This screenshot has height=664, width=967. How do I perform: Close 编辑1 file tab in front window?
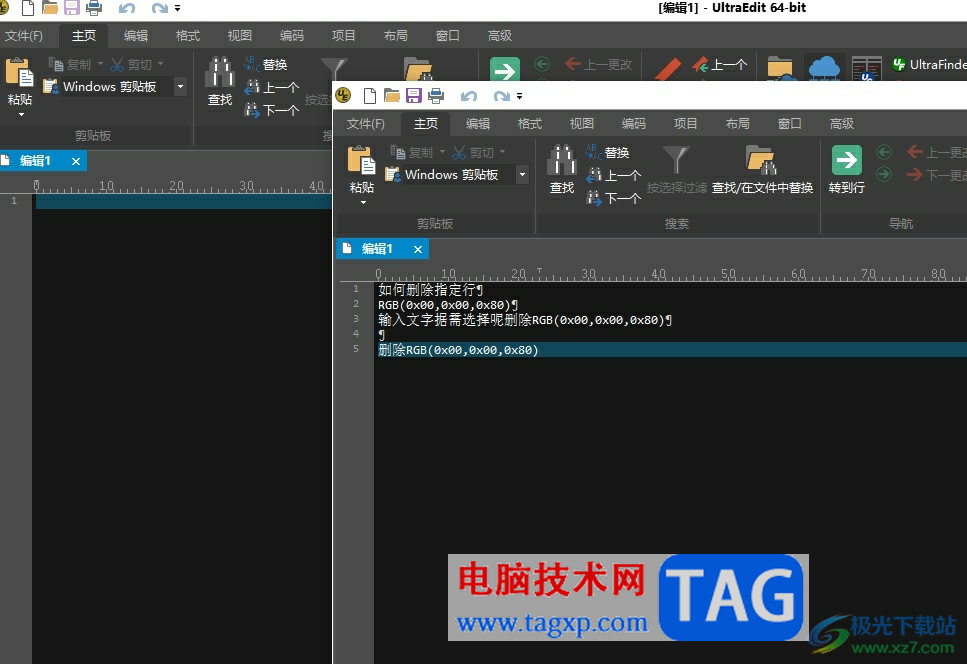point(418,249)
